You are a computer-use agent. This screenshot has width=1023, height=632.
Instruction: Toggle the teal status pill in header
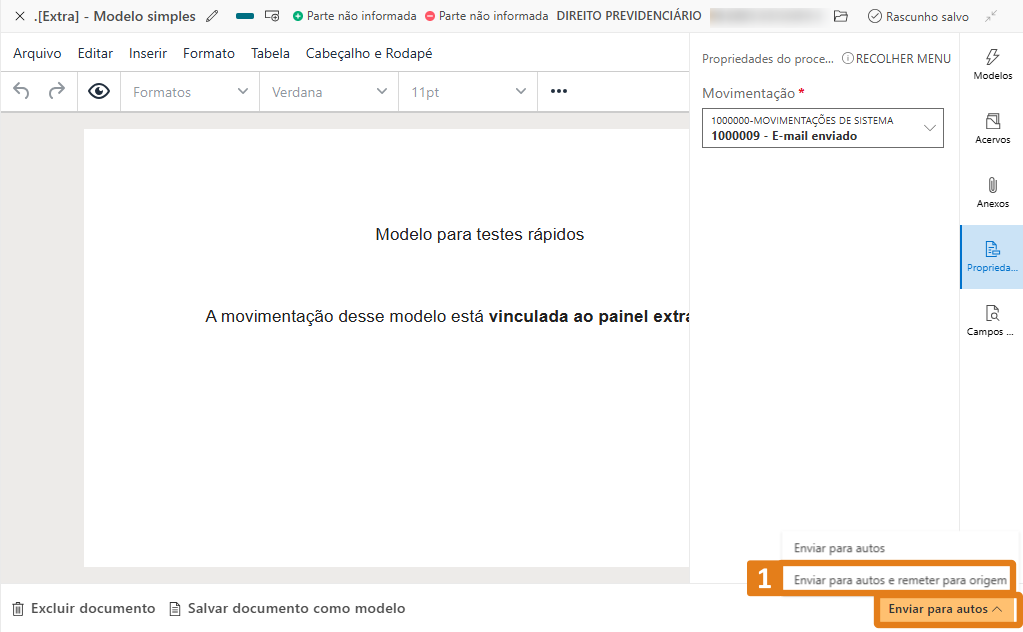point(245,17)
